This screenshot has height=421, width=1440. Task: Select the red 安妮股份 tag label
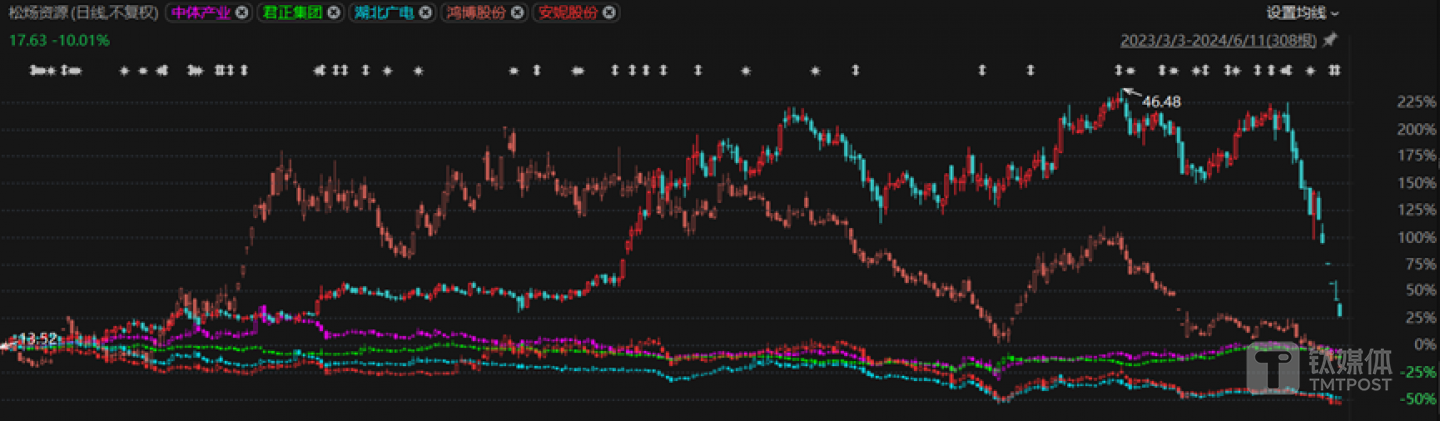click(x=568, y=13)
